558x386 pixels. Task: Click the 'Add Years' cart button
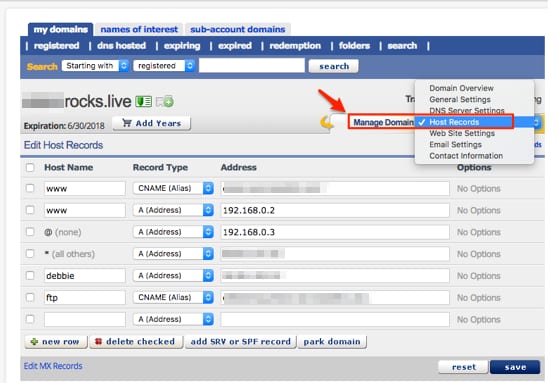click(x=152, y=123)
